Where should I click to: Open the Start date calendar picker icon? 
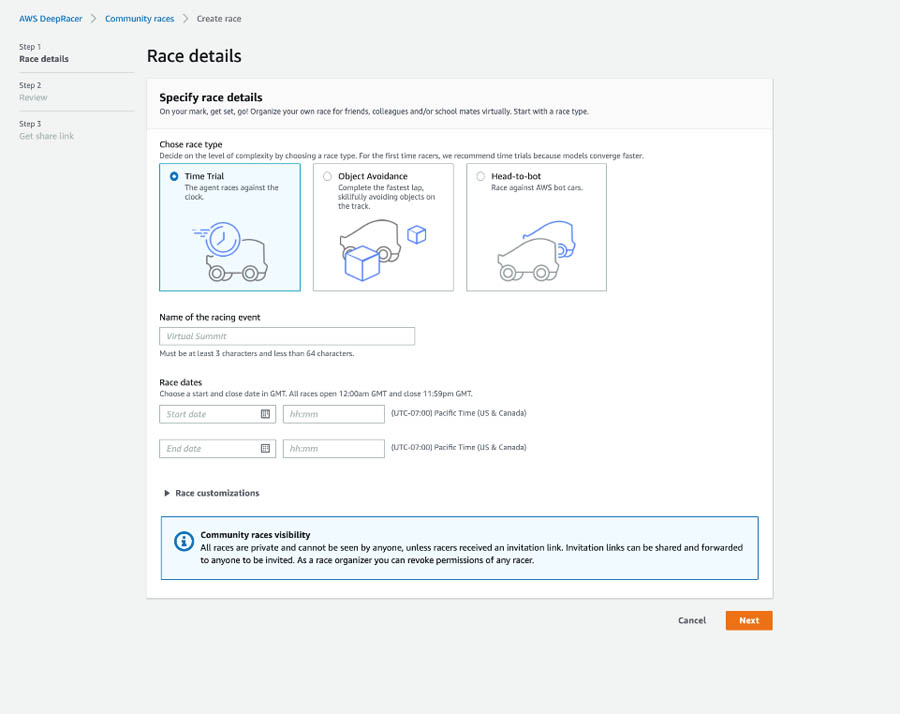[x=265, y=414]
